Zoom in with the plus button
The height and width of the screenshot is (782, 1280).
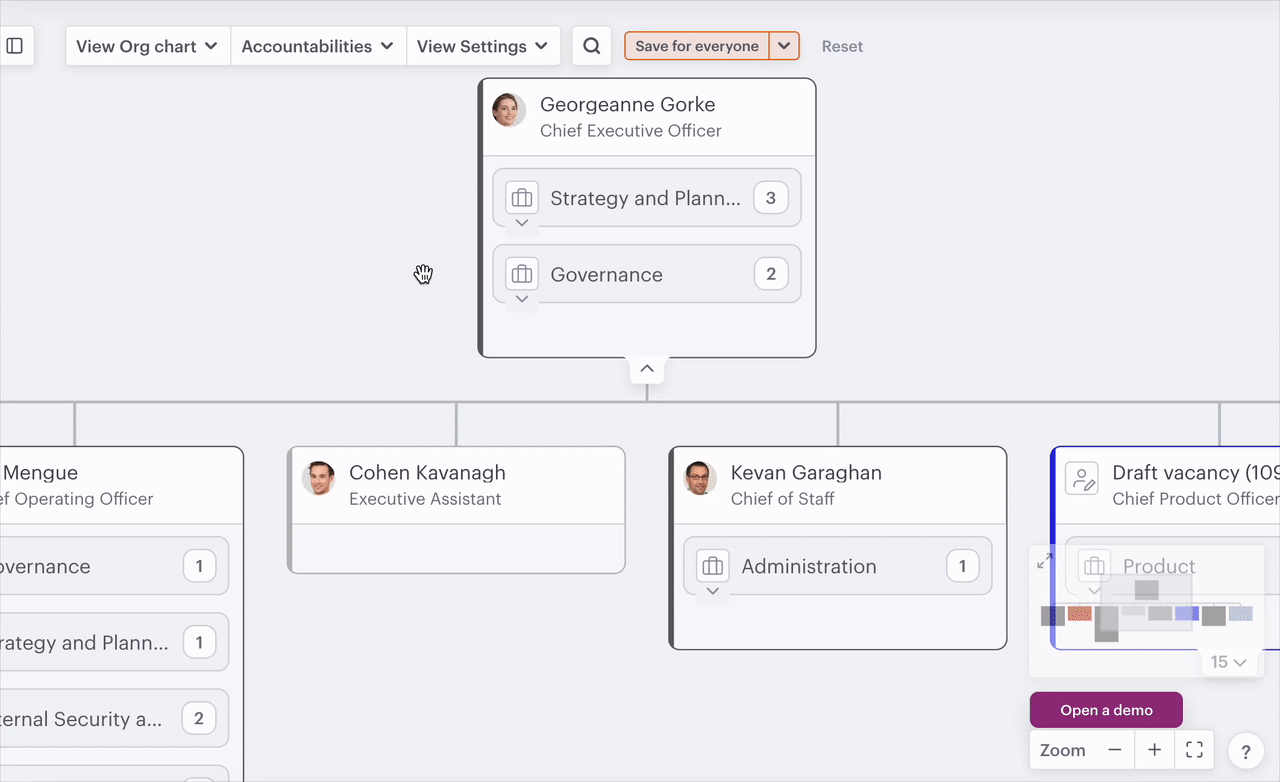pos(1154,750)
